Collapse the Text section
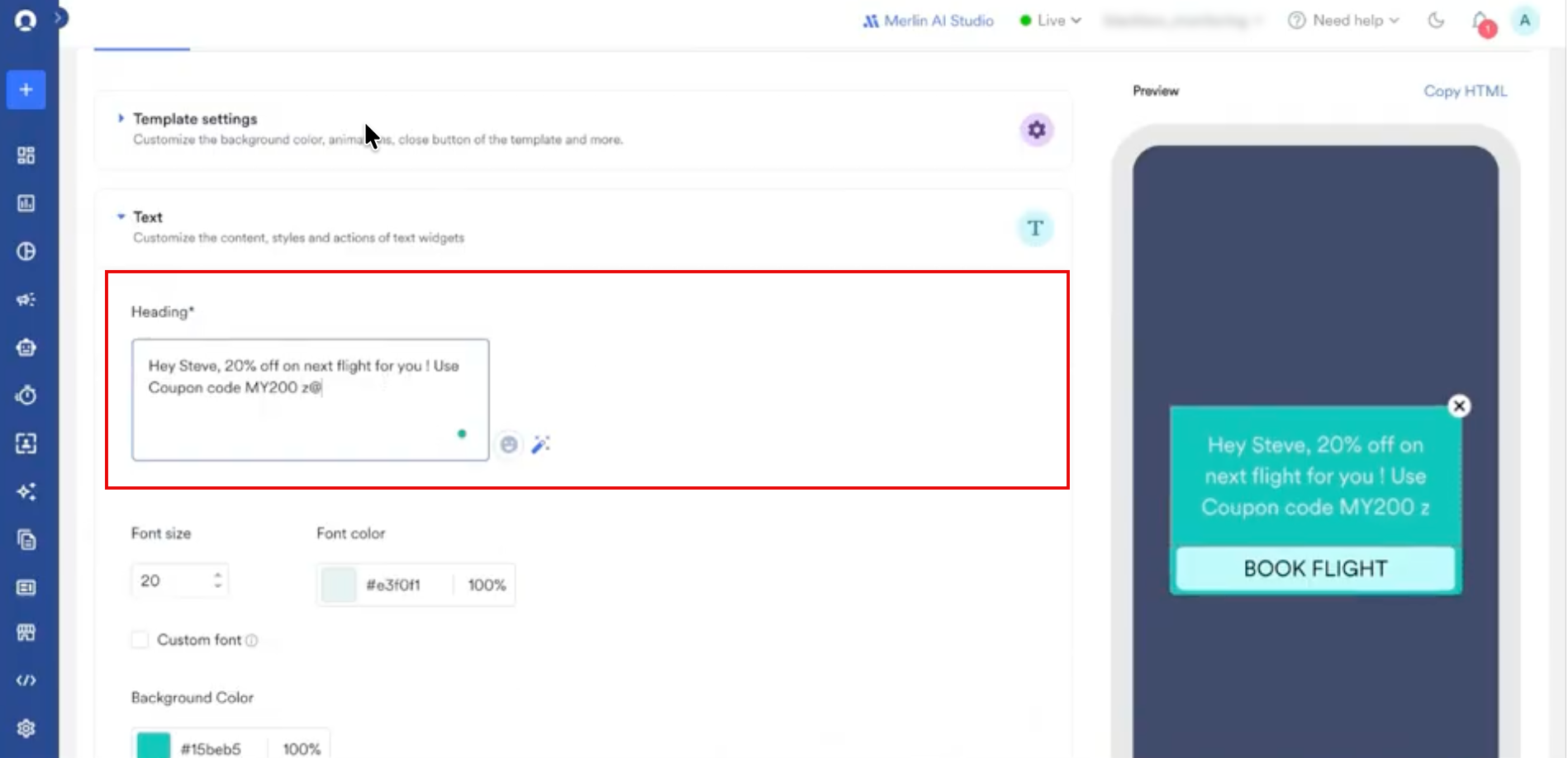Image resolution: width=1568 pixels, height=758 pixels. 121,216
